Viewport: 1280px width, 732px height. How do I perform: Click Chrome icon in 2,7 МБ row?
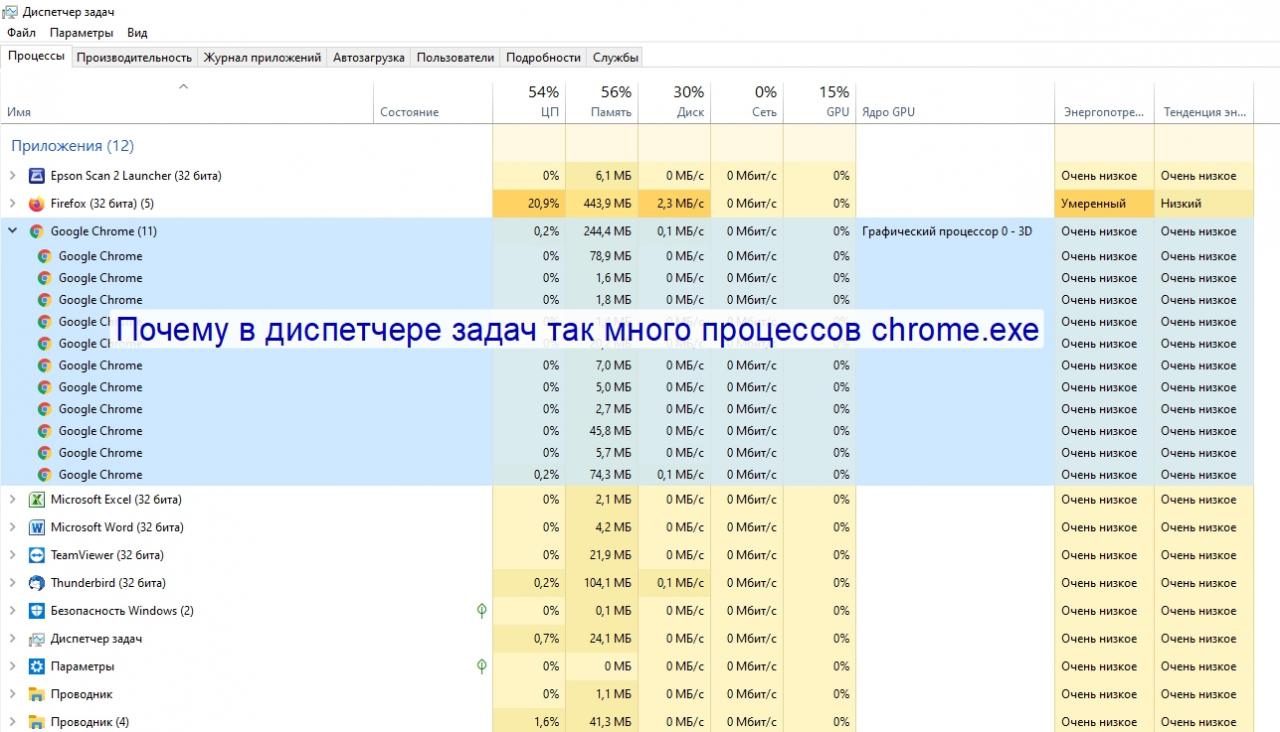45,410
